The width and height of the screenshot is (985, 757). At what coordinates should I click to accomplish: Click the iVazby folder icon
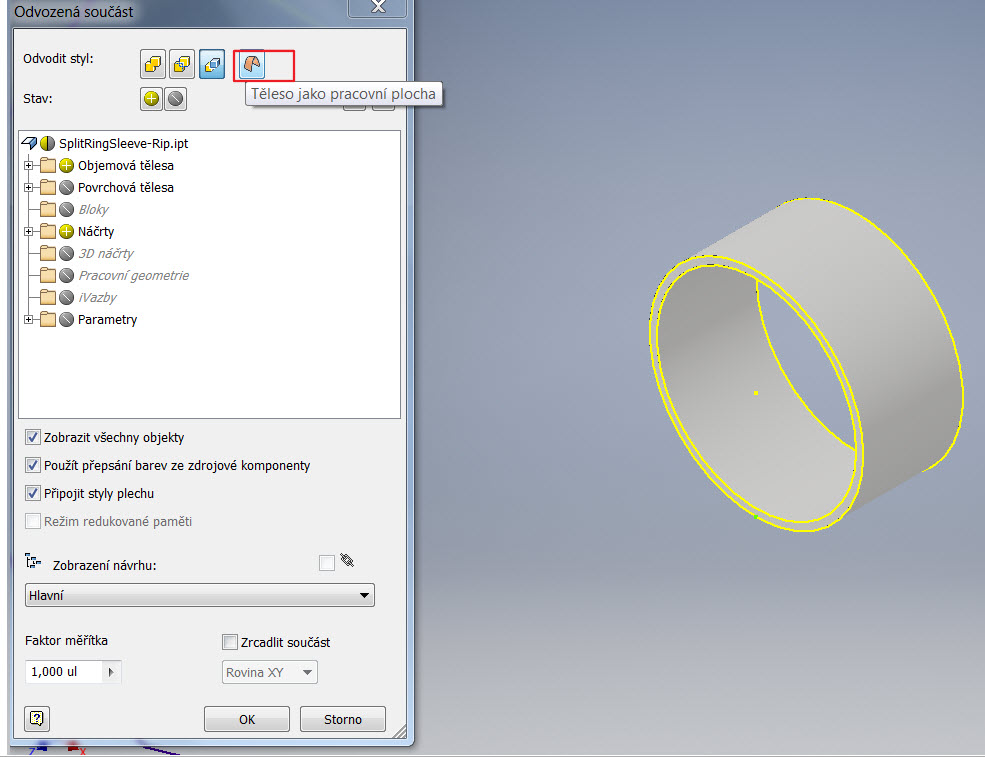[48, 298]
